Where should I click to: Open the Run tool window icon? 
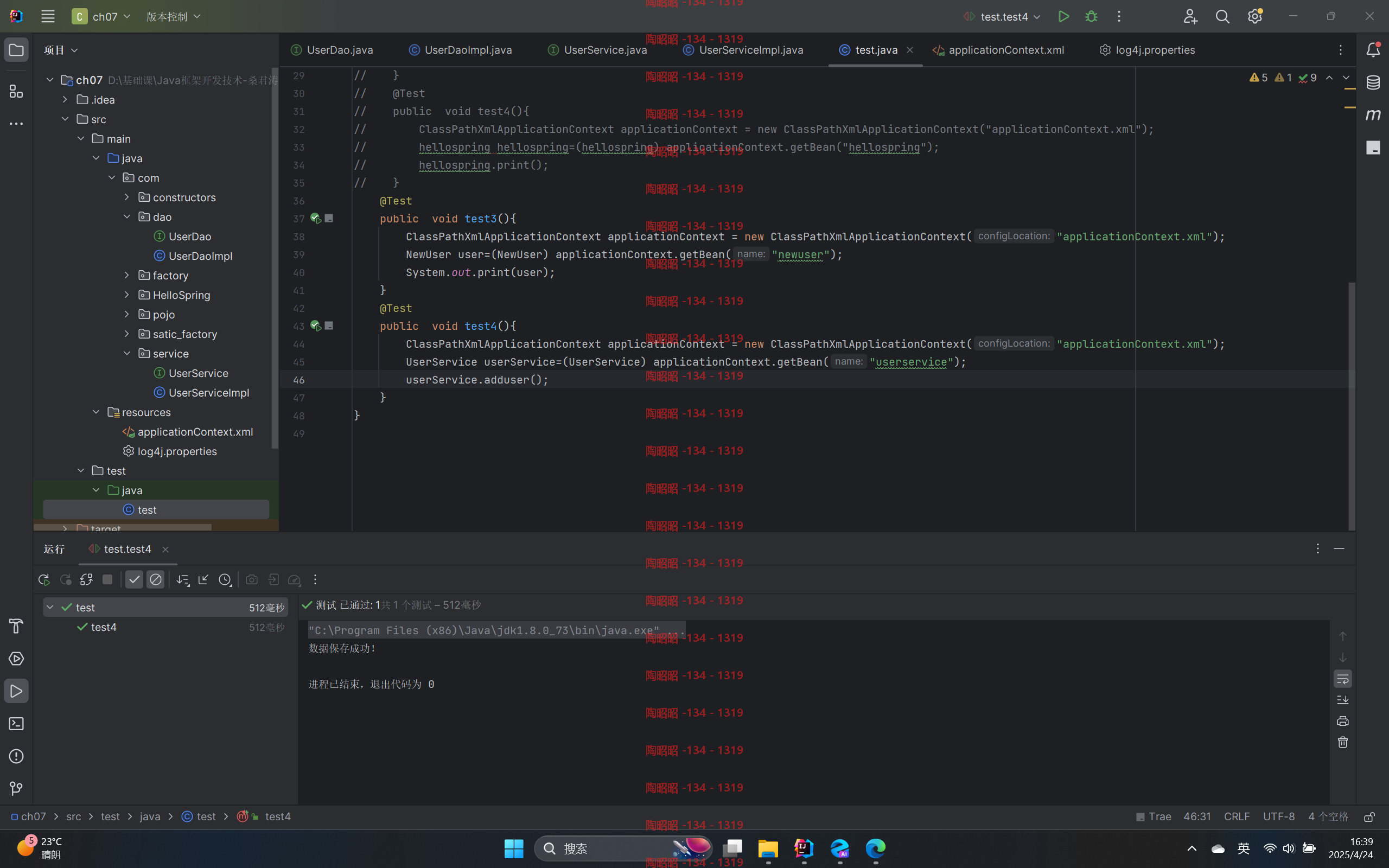pos(16,691)
